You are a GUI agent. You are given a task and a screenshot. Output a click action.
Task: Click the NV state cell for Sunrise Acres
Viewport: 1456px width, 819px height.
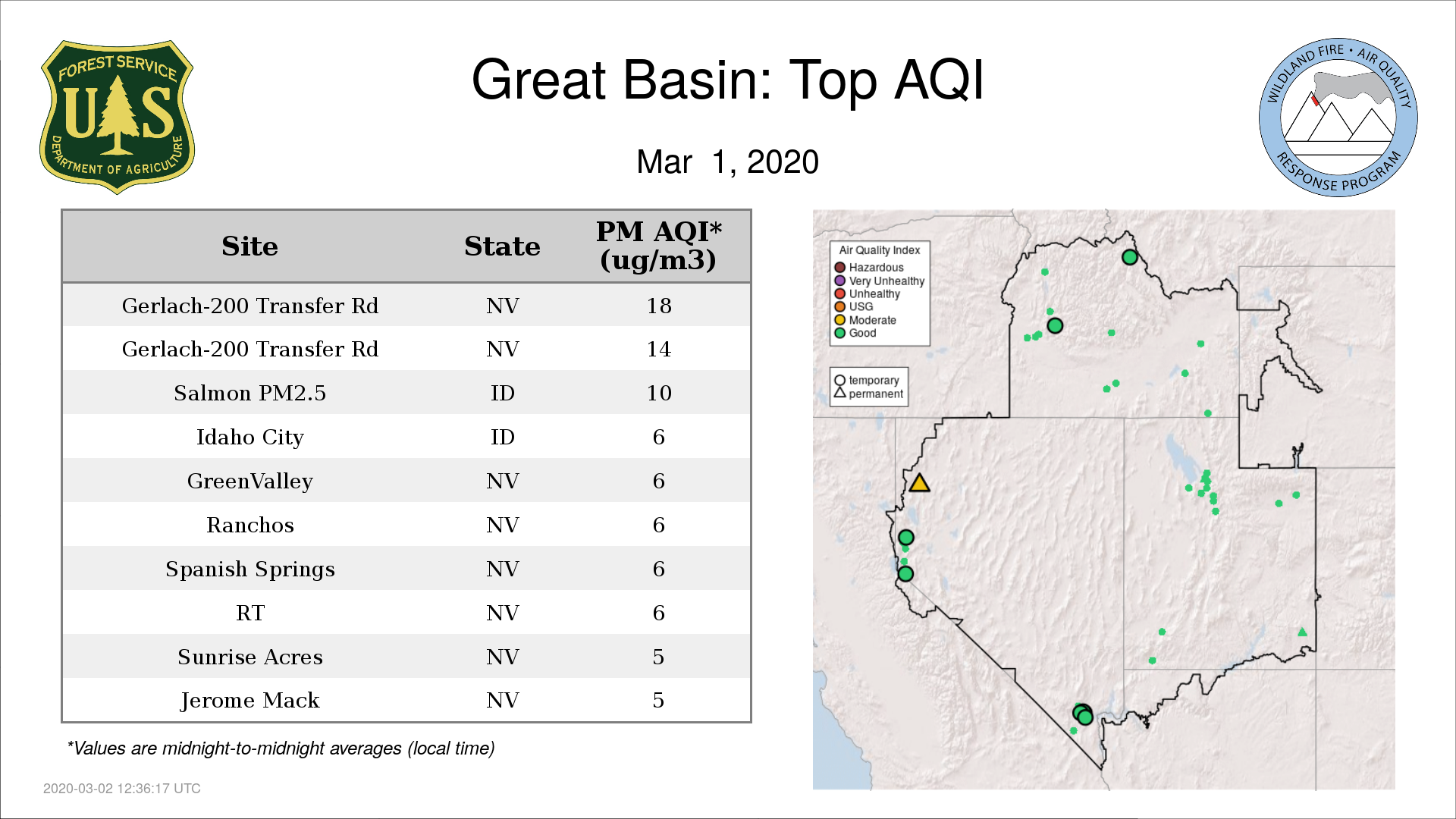click(x=502, y=657)
